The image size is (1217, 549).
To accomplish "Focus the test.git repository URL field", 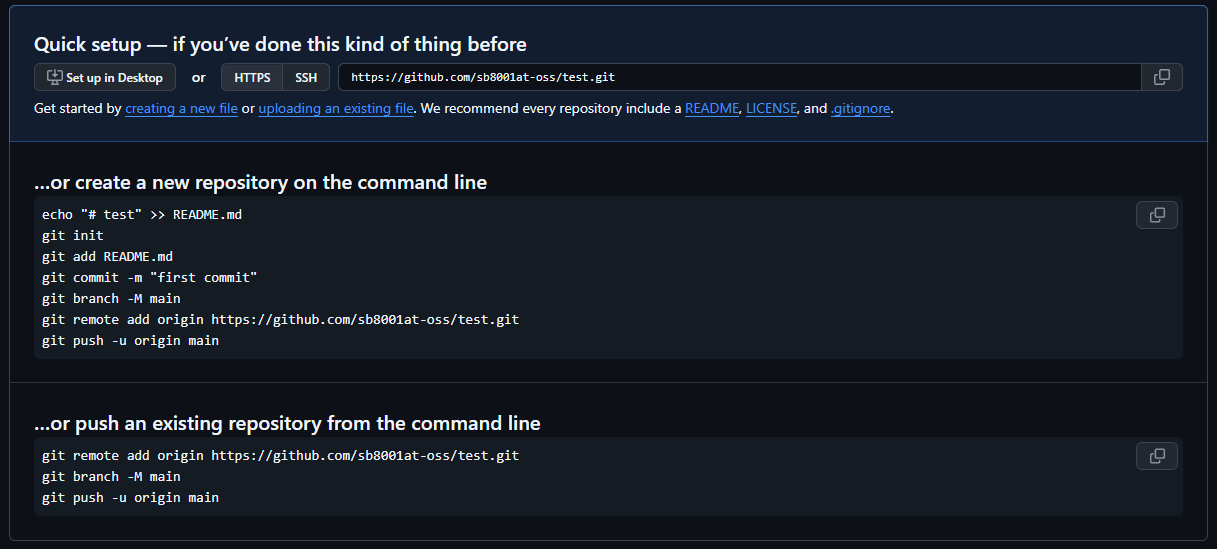I will tap(740, 77).
